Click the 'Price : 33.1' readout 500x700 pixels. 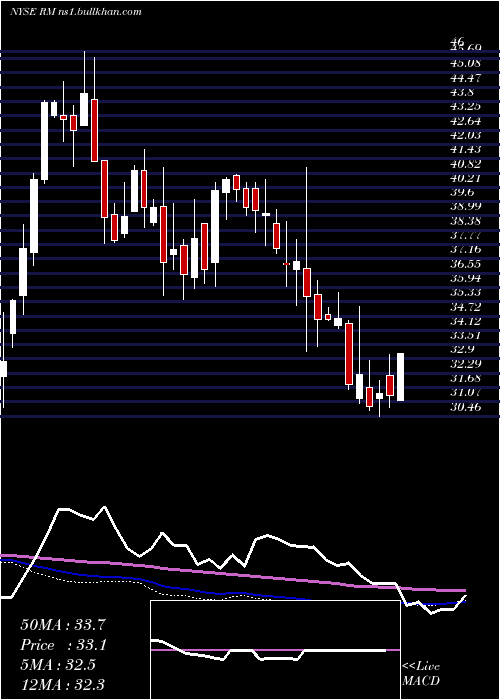pyautogui.click(x=63, y=645)
